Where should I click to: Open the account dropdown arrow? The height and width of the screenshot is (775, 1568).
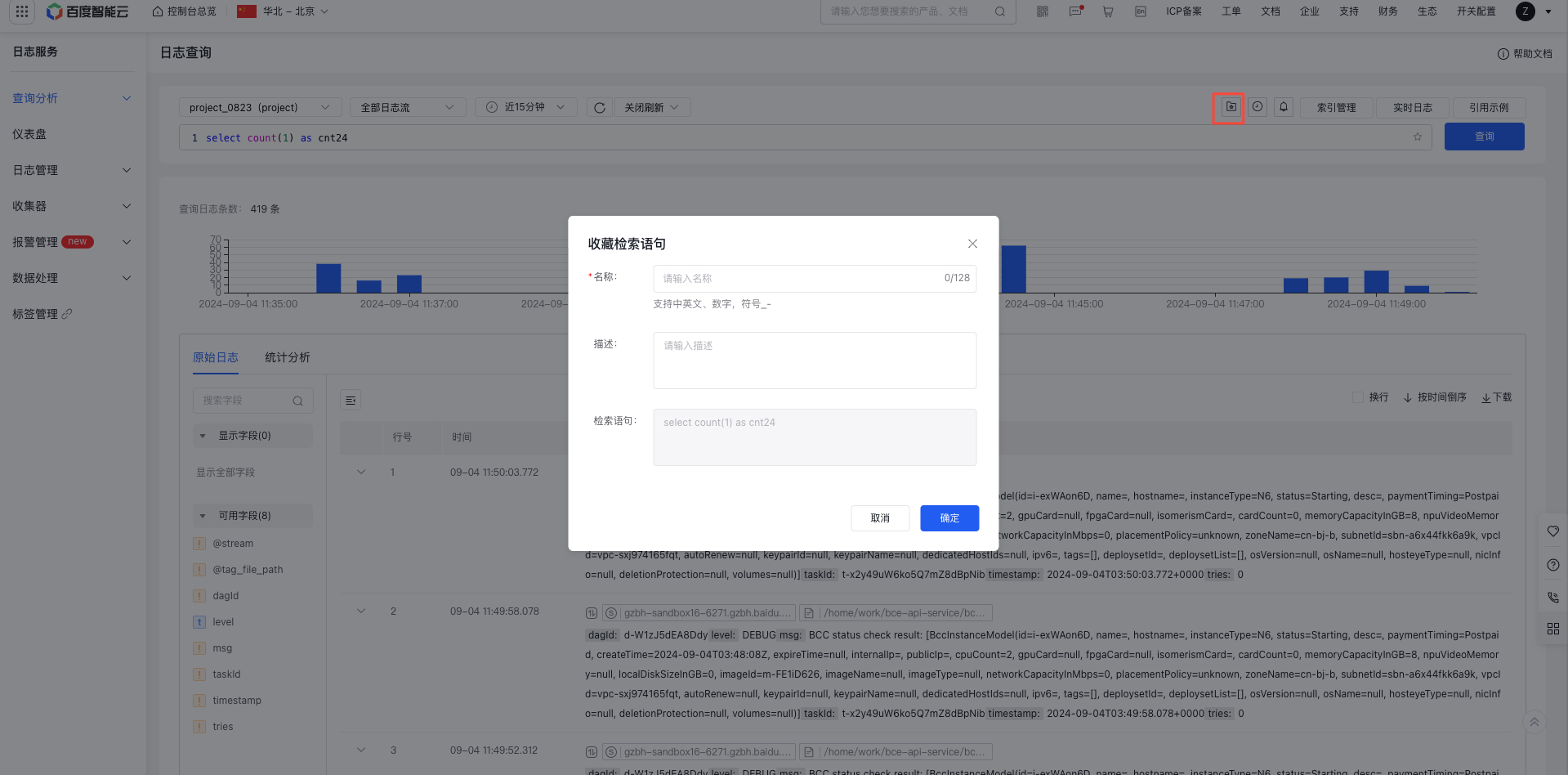pos(1548,11)
